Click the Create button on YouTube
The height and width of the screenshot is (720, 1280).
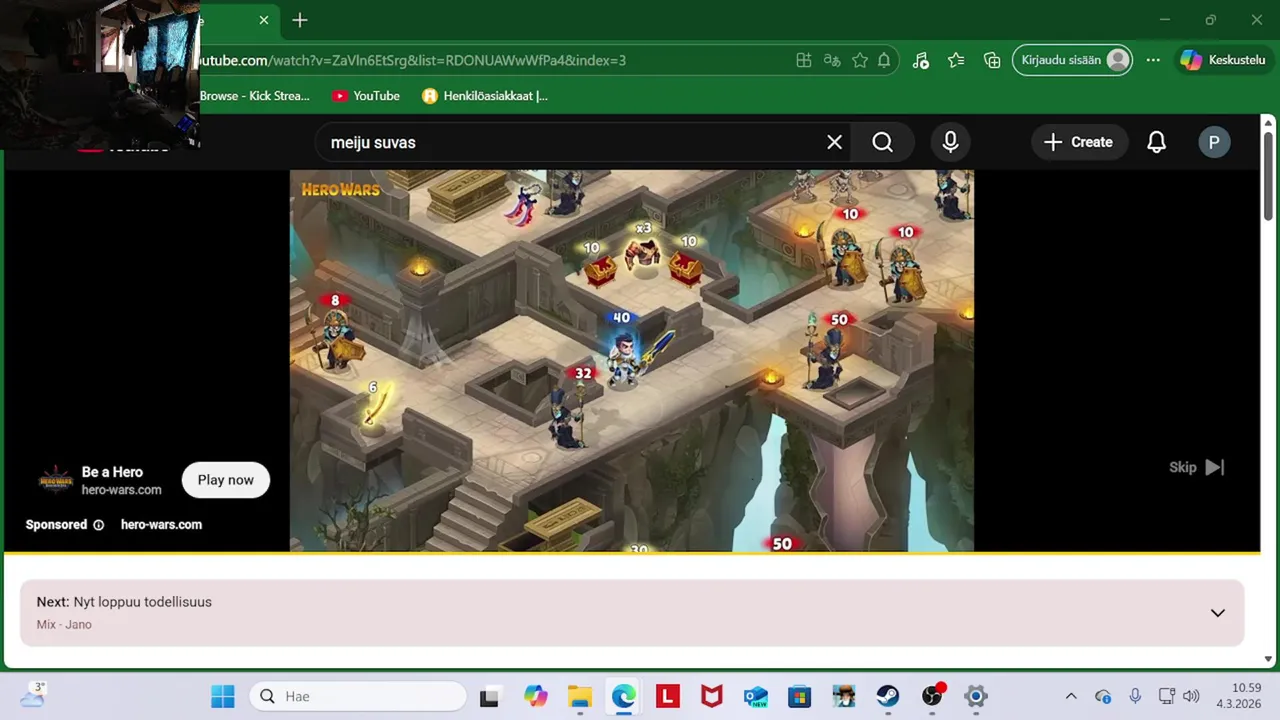[x=1078, y=142]
